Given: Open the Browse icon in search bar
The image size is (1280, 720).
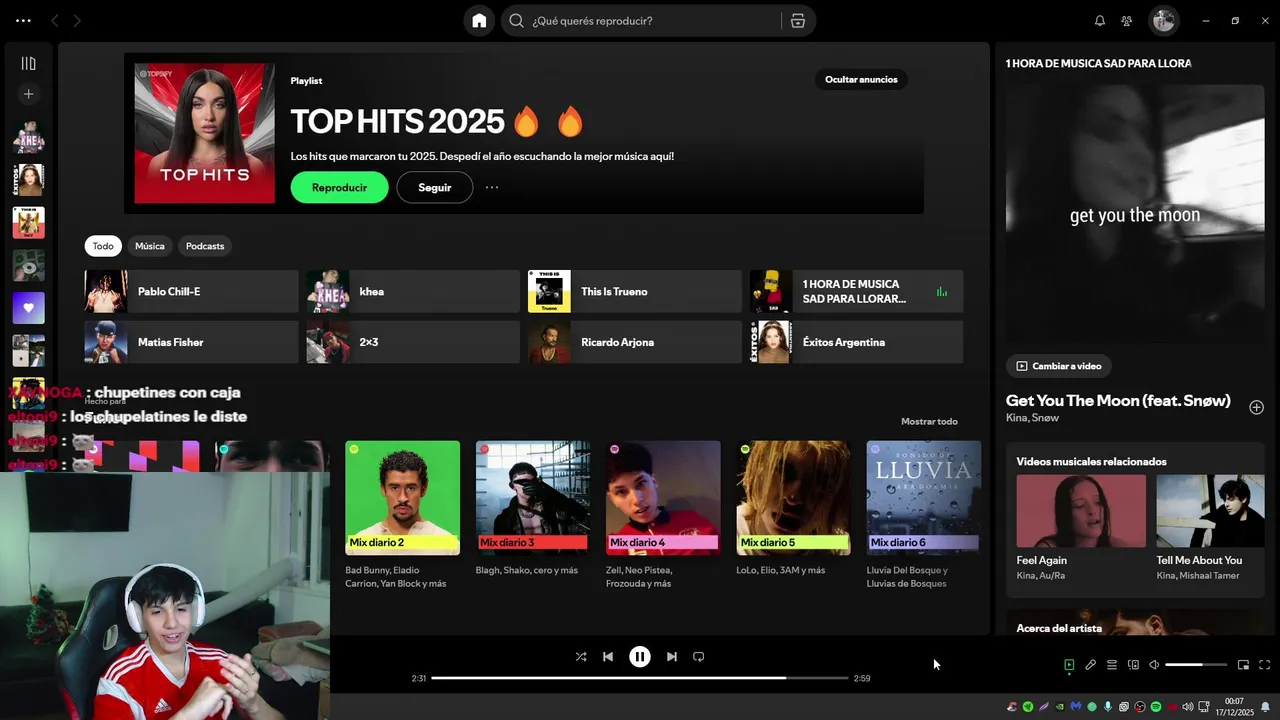Looking at the screenshot, I should coord(797,21).
